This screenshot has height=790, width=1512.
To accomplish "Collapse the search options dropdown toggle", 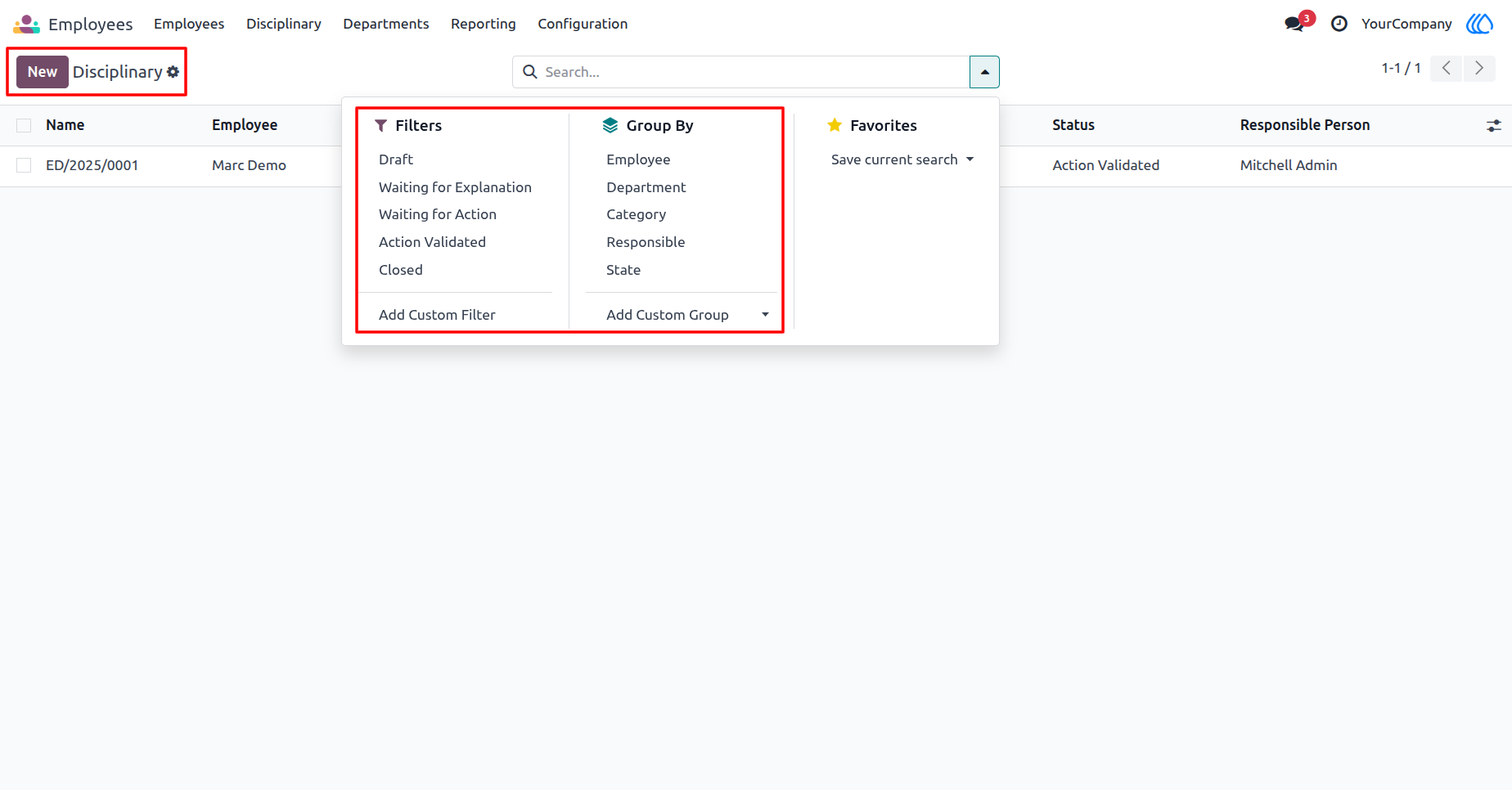I will tap(984, 72).
